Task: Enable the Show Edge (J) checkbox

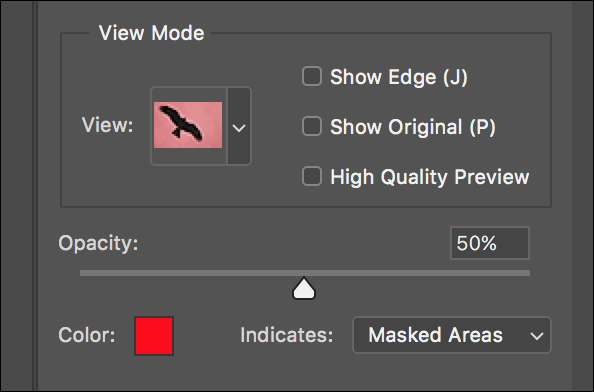Action: 312,76
